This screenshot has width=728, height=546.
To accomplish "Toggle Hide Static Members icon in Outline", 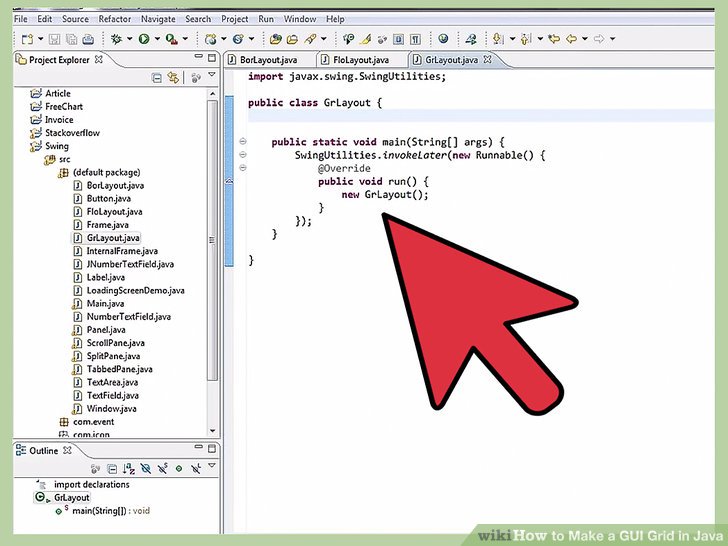I will tap(162, 468).
